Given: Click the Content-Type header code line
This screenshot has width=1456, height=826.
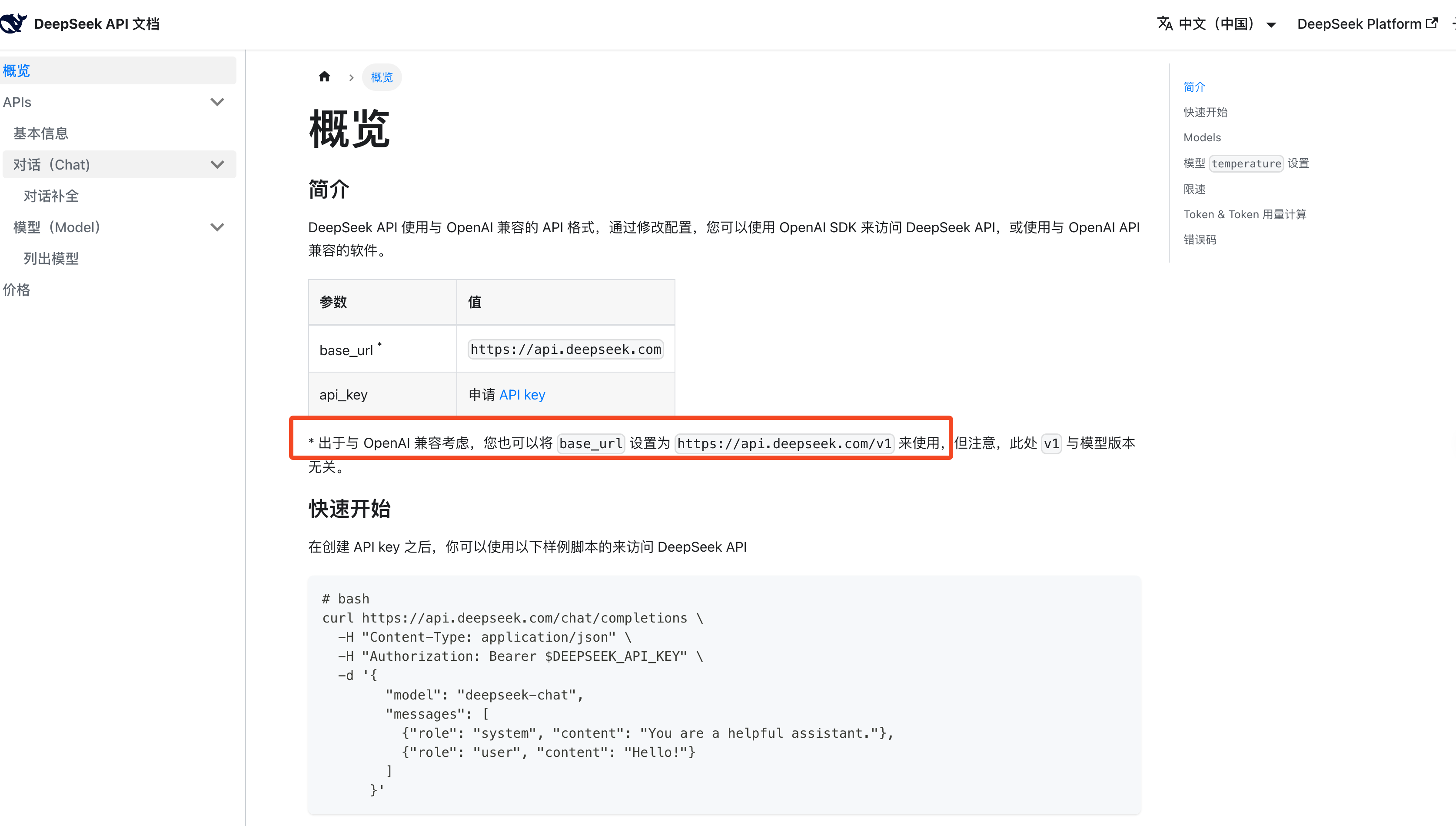Looking at the screenshot, I should coord(485,637).
